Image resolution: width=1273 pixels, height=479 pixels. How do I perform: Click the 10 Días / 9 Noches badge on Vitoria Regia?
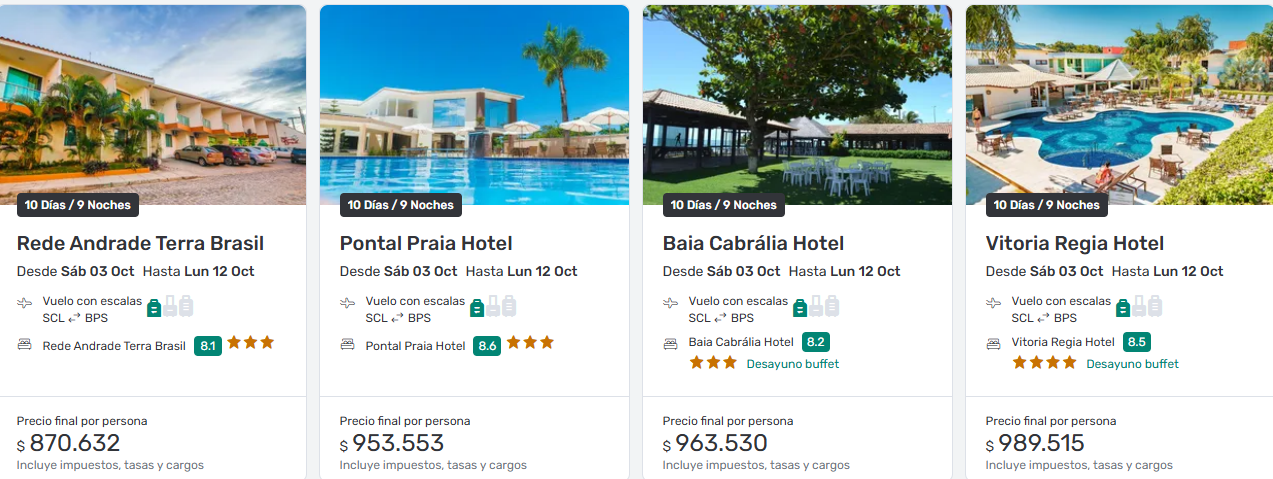pos(1046,205)
